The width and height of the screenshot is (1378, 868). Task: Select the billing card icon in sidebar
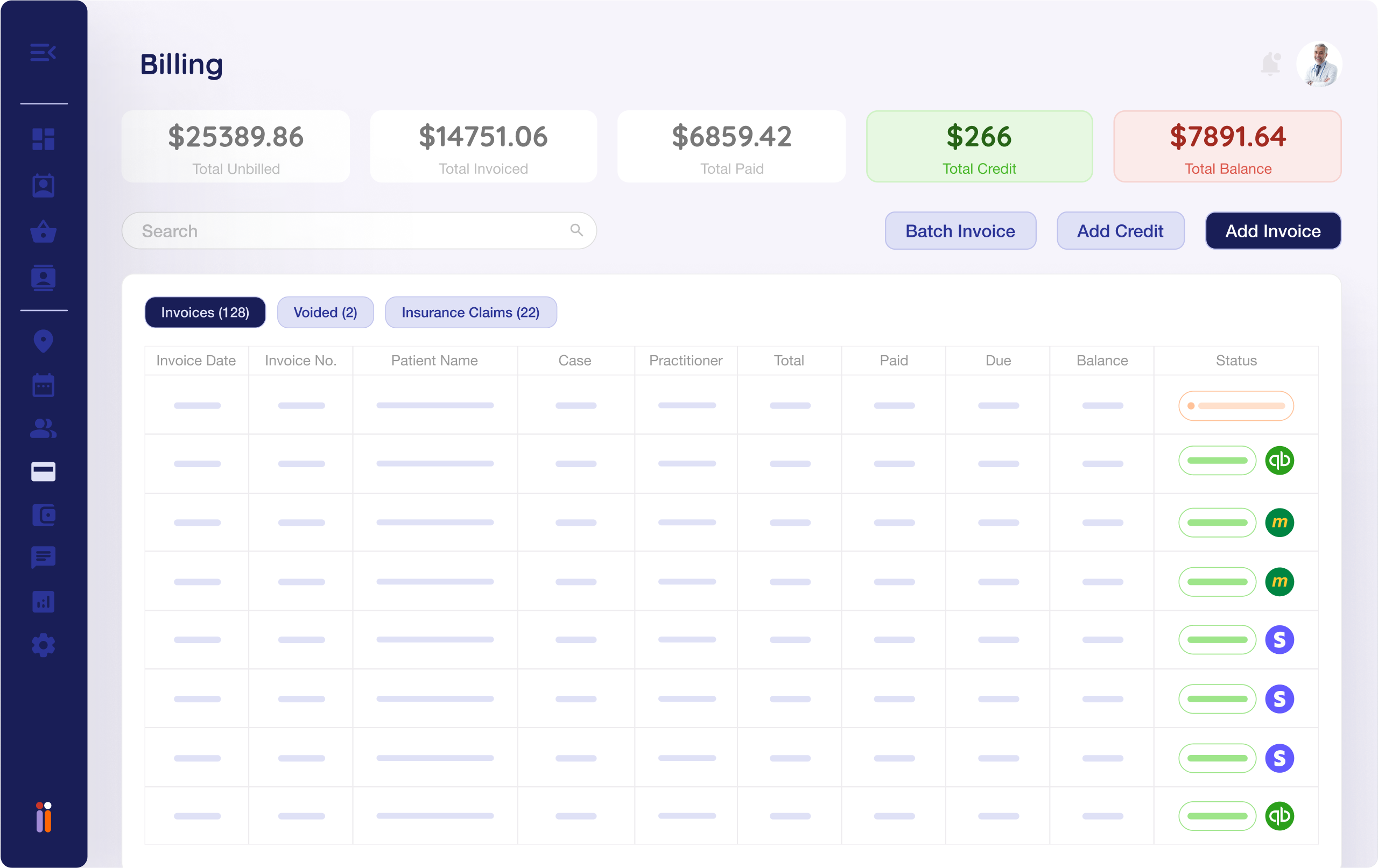click(x=43, y=471)
